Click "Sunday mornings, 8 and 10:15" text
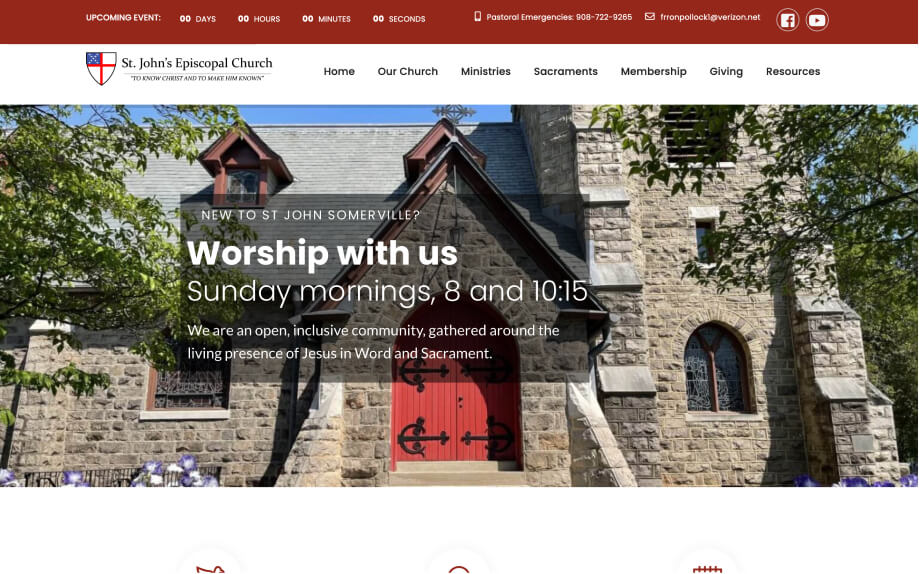The image size is (919, 574). [387, 291]
